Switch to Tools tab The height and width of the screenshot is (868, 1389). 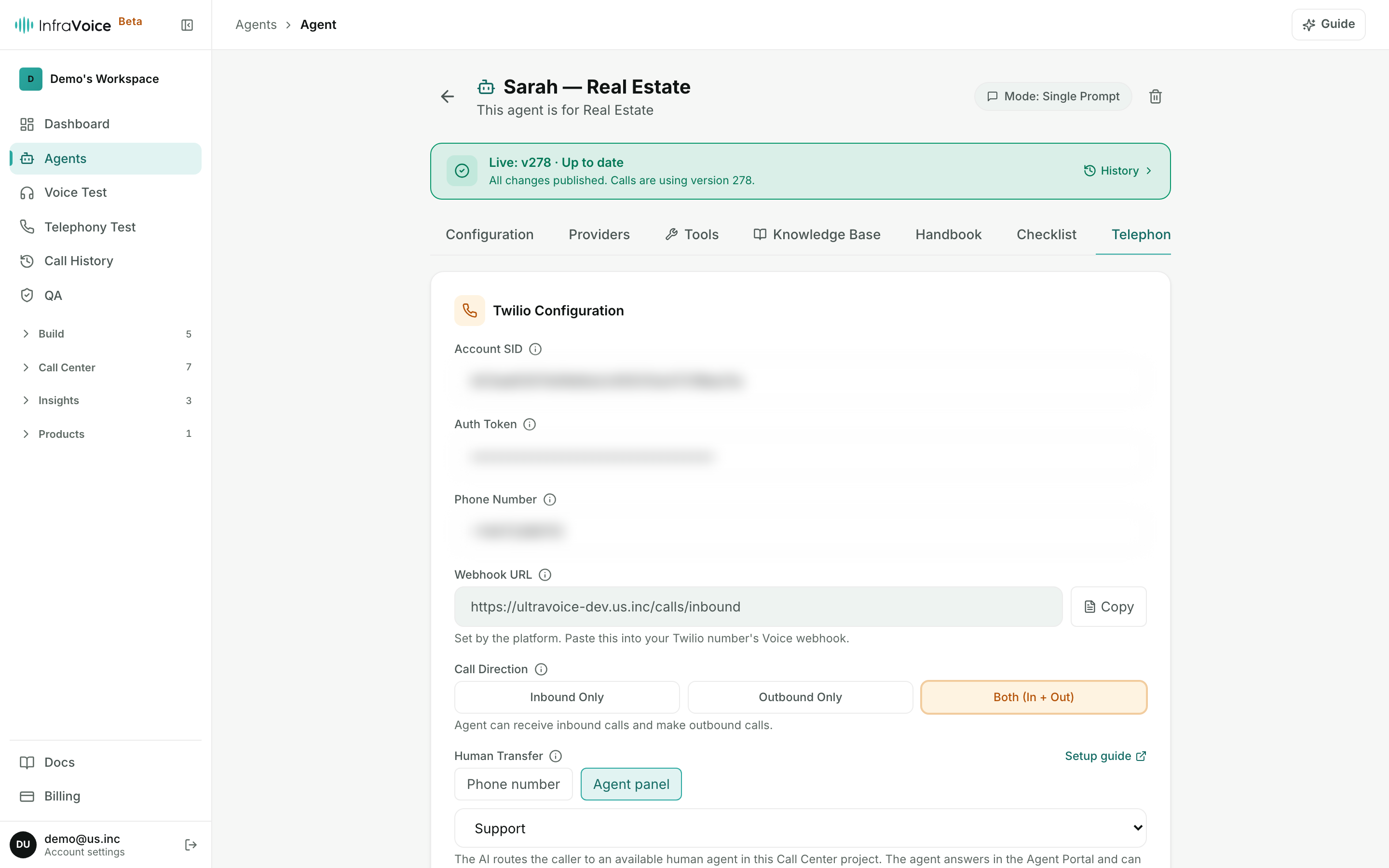(692, 234)
